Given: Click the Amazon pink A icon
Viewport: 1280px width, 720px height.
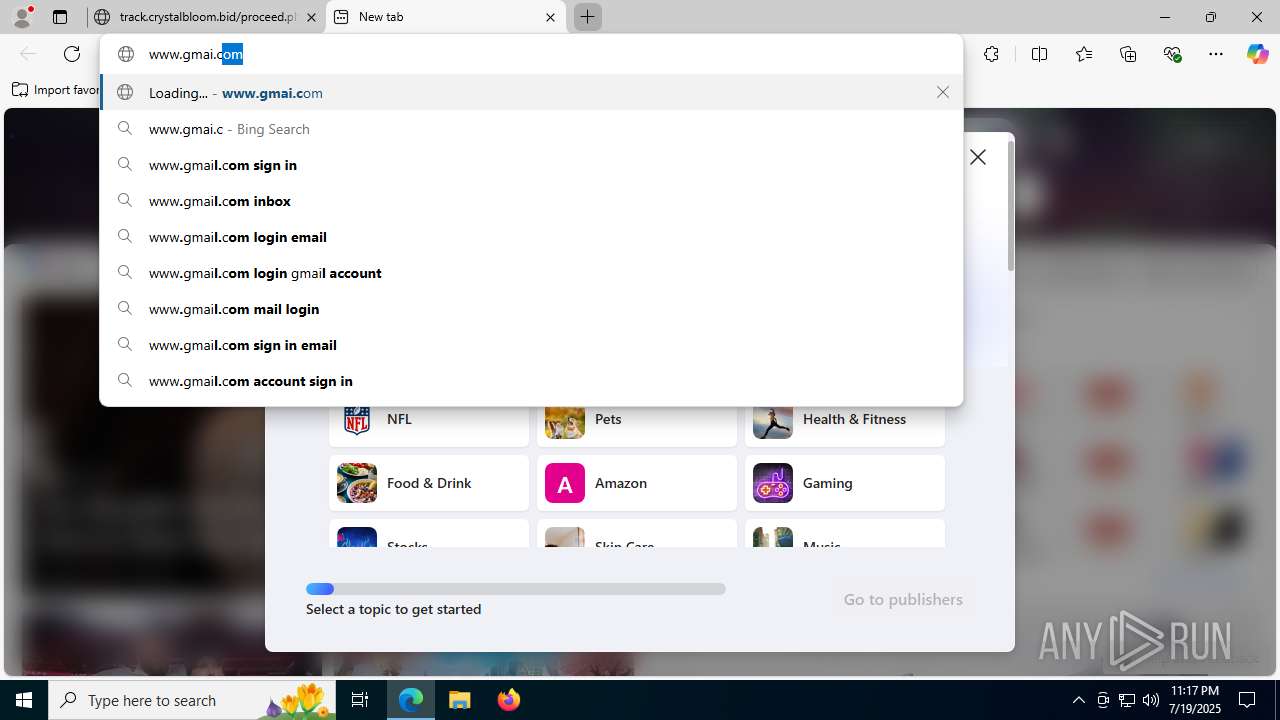Looking at the screenshot, I should click(565, 483).
